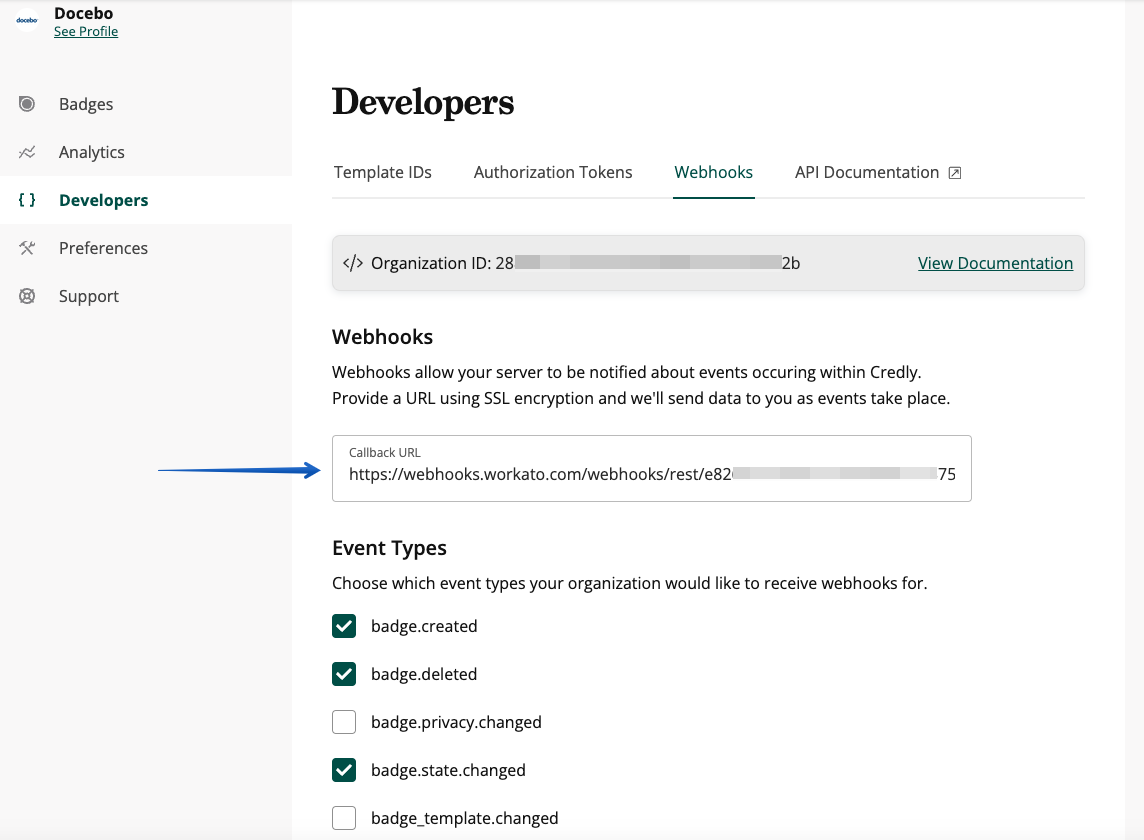Uncheck the badge.created checkbox

coord(344,626)
